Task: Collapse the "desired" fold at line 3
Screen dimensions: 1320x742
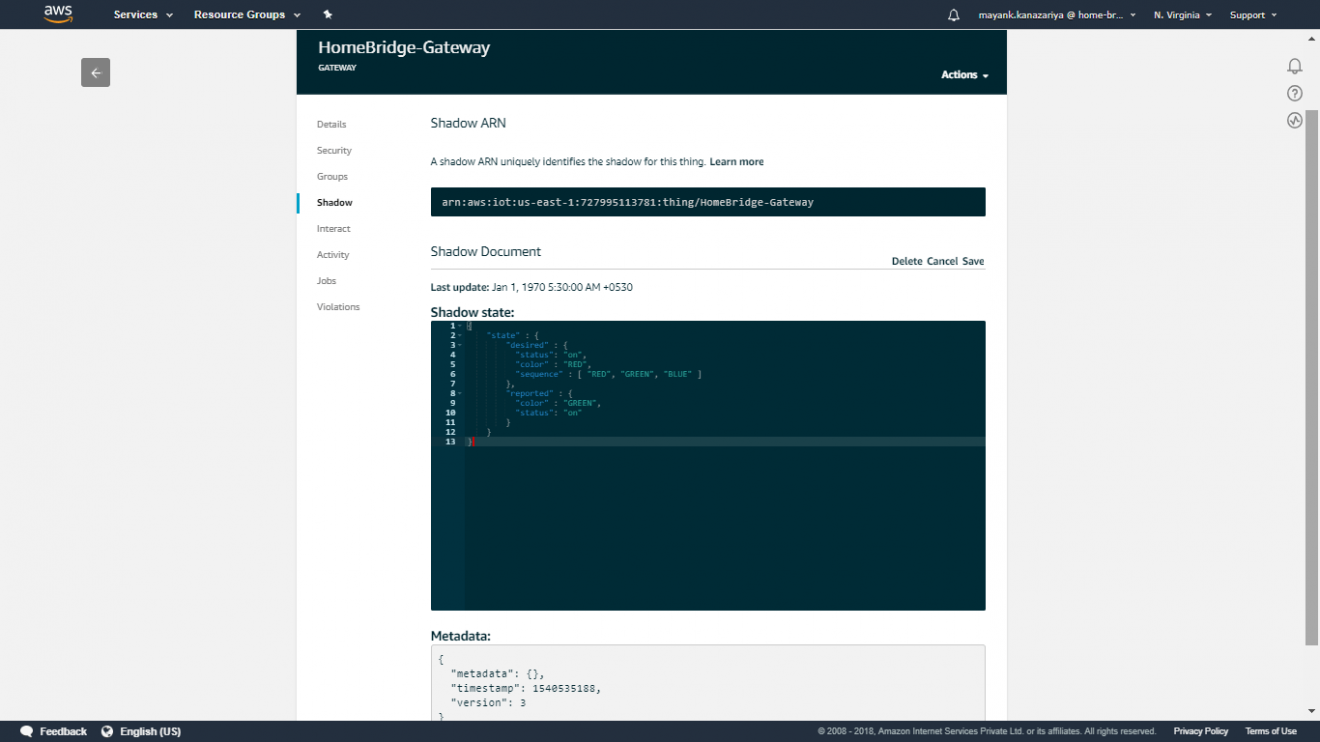Action: click(459, 345)
